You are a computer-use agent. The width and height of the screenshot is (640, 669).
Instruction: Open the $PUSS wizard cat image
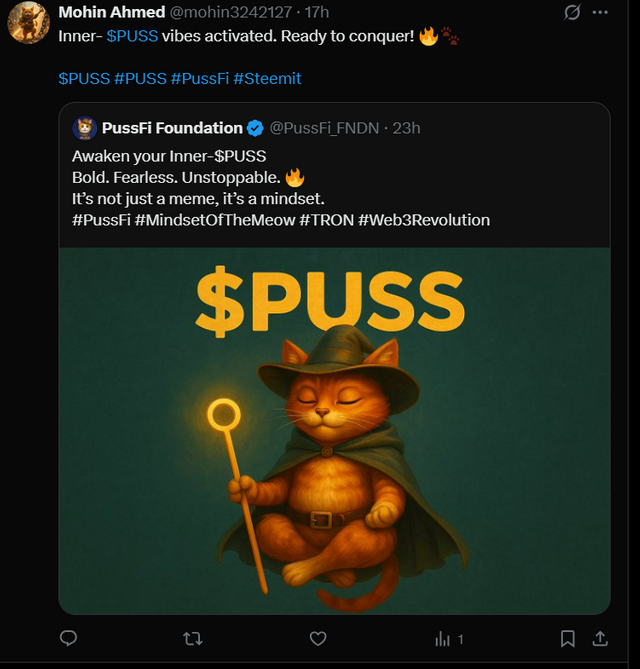334,430
